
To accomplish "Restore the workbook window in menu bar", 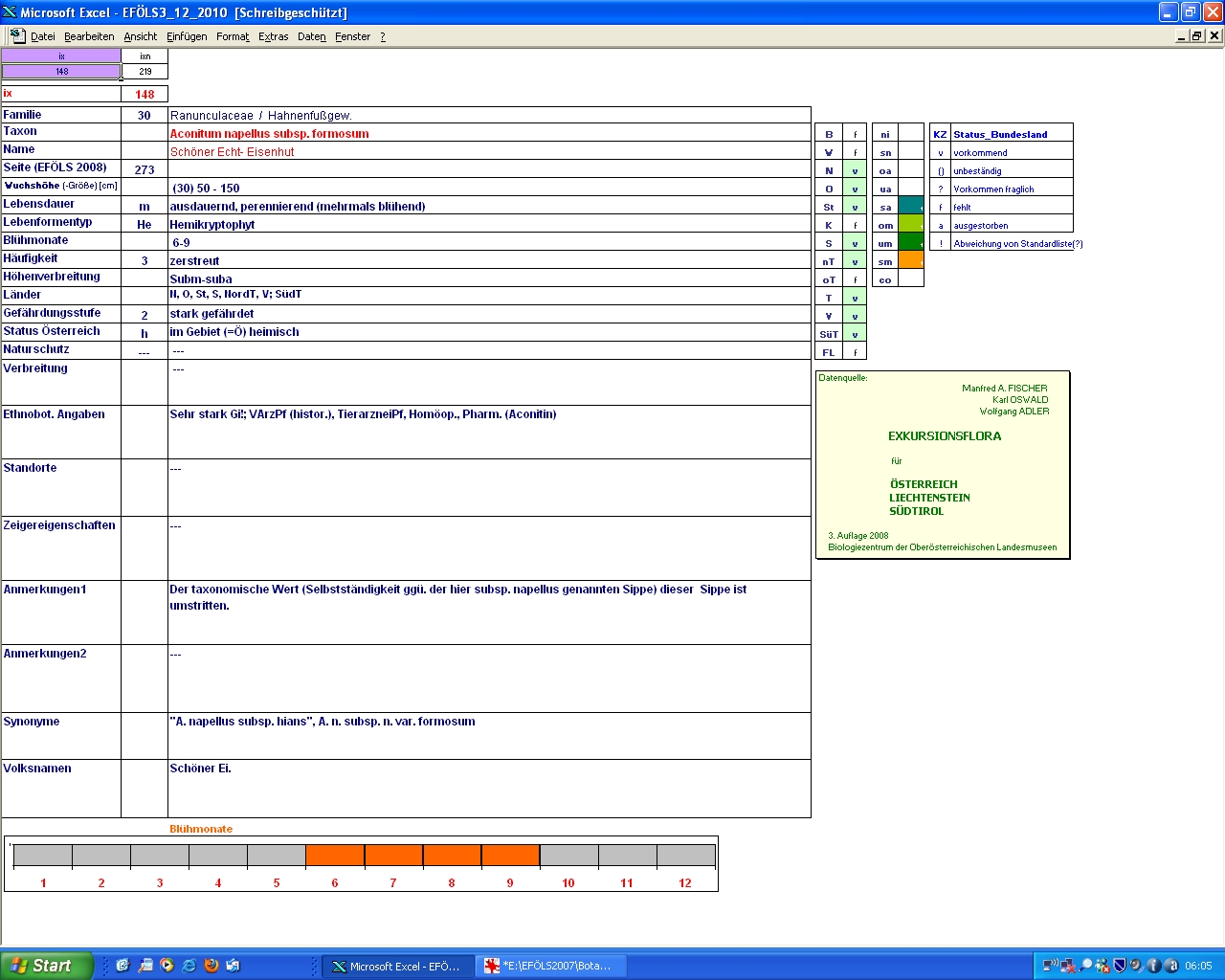I will [1197, 35].
